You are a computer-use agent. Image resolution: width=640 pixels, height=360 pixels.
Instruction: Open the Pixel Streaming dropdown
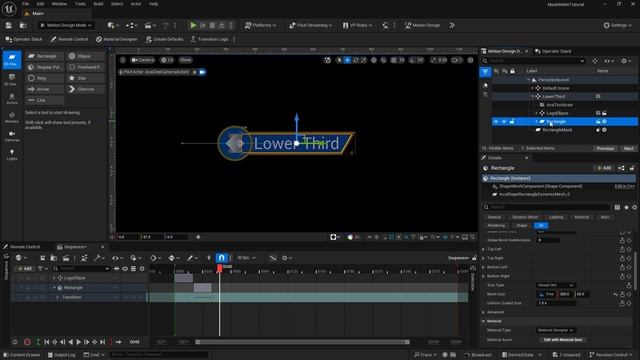point(310,25)
